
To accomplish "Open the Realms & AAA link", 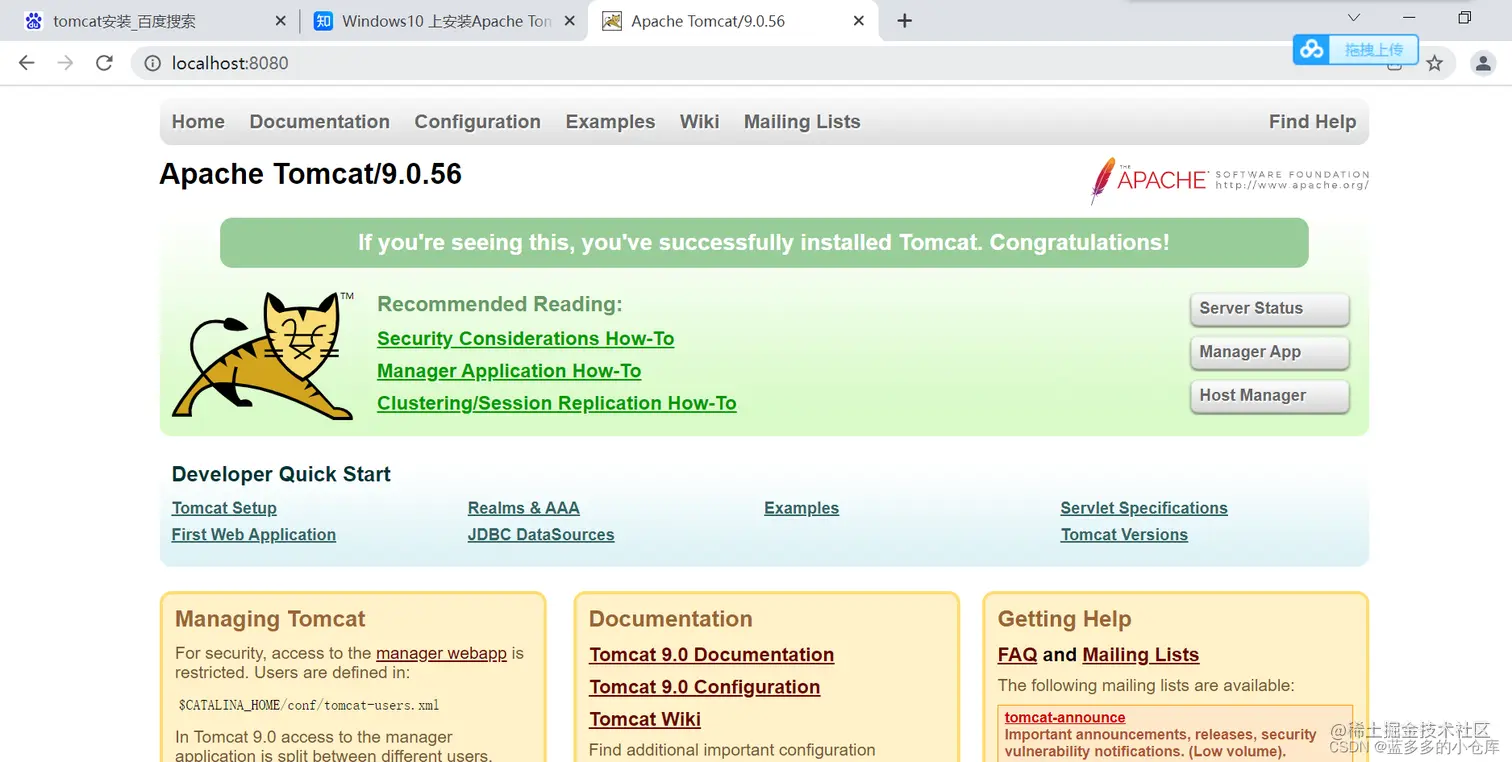I will 524,508.
